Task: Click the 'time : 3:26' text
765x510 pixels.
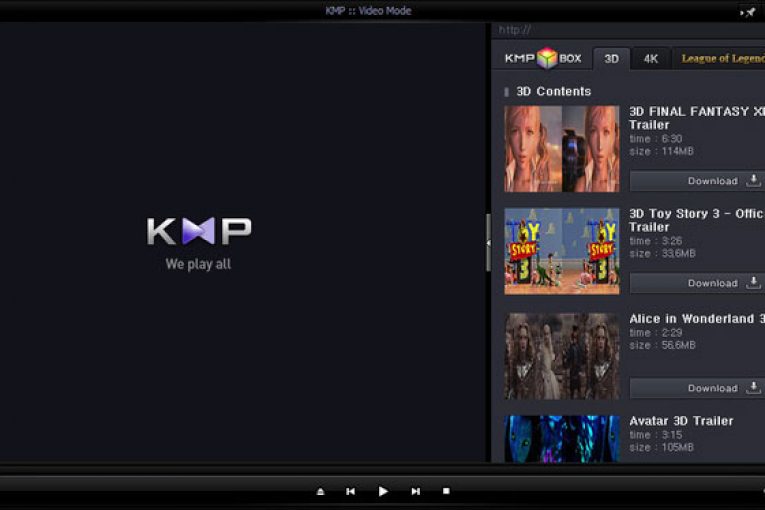Action: (656, 241)
